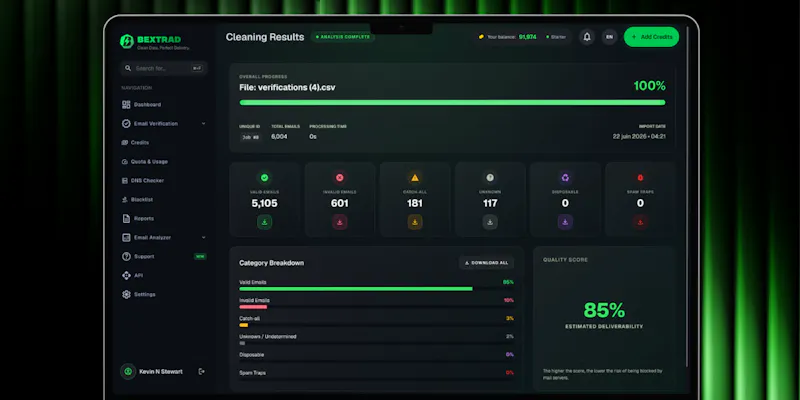This screenshot has height=400, width=800.
Task: Click the Analysis Complete status badge
Action: pos(342,37)
